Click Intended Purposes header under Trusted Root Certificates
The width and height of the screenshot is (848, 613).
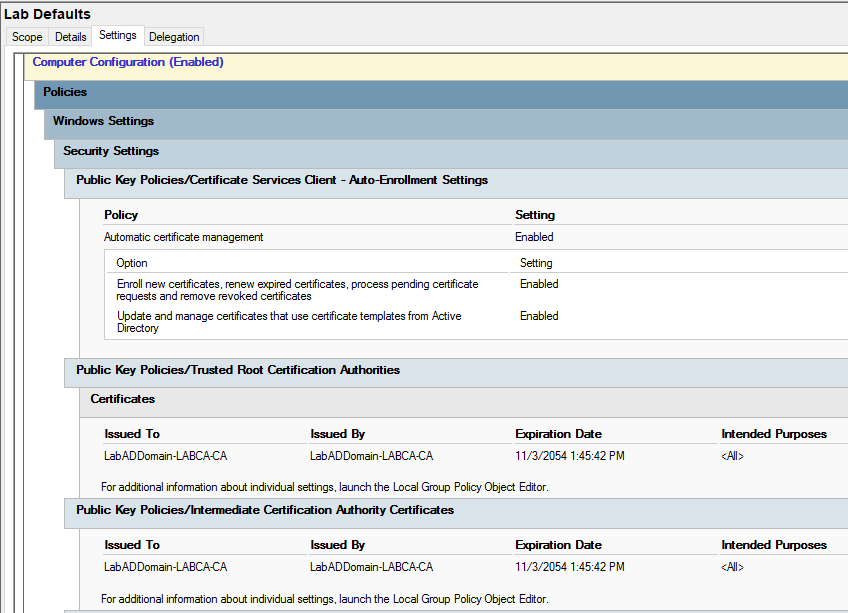click(x=774, y=434)
